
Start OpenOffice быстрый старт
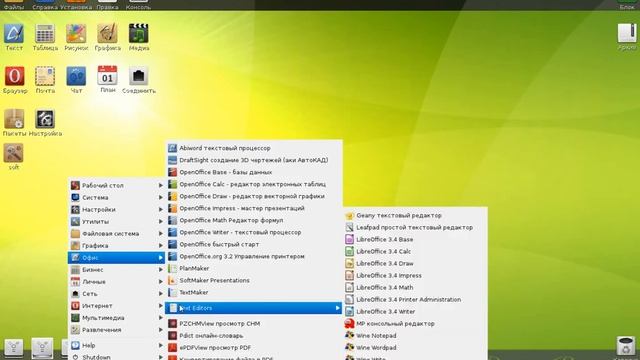coord(253,244)
